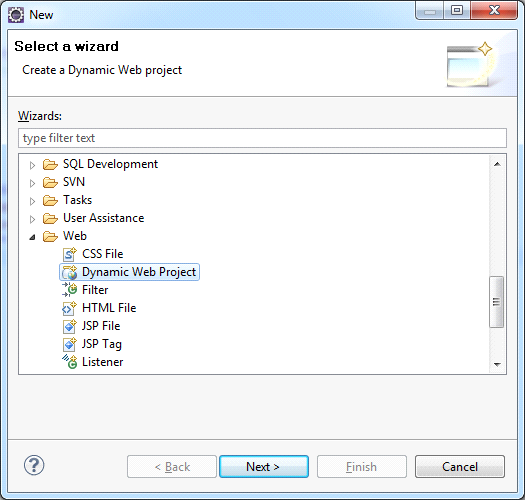The height and width of the screenshot is (500, 525).
Task: Click the scrollbar thumb in wizard list
Action: (x=497, y=302)
